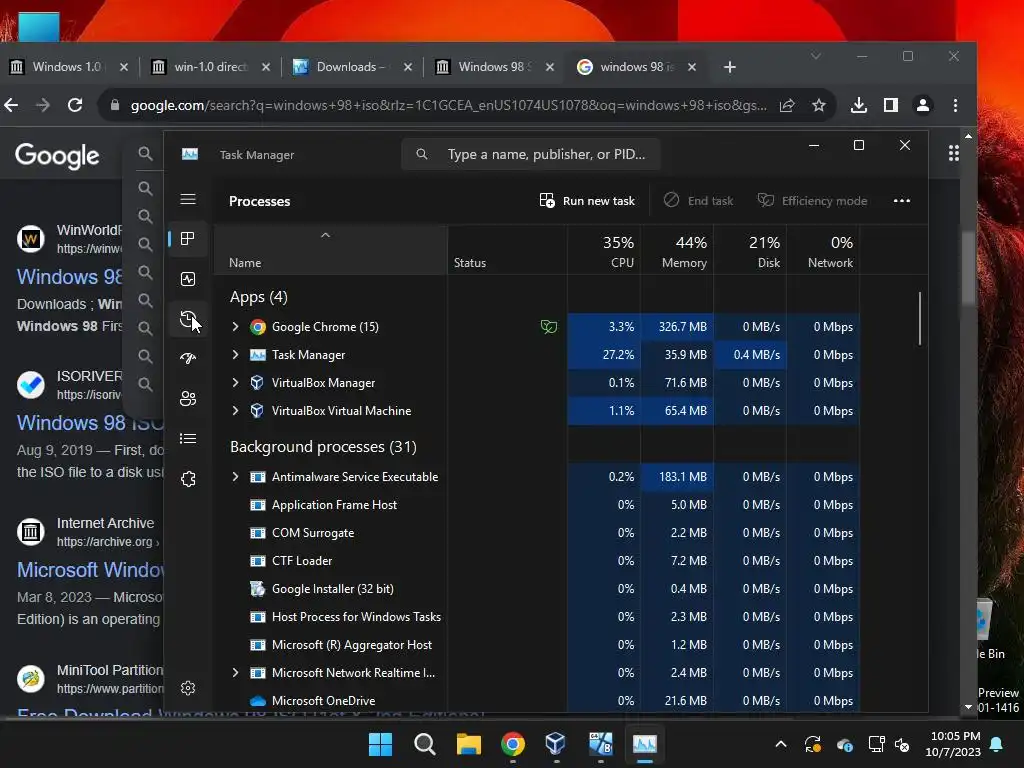Open Details page icon in sidebar
This screenshot has height=768, width=1024.
pos(188,439)
